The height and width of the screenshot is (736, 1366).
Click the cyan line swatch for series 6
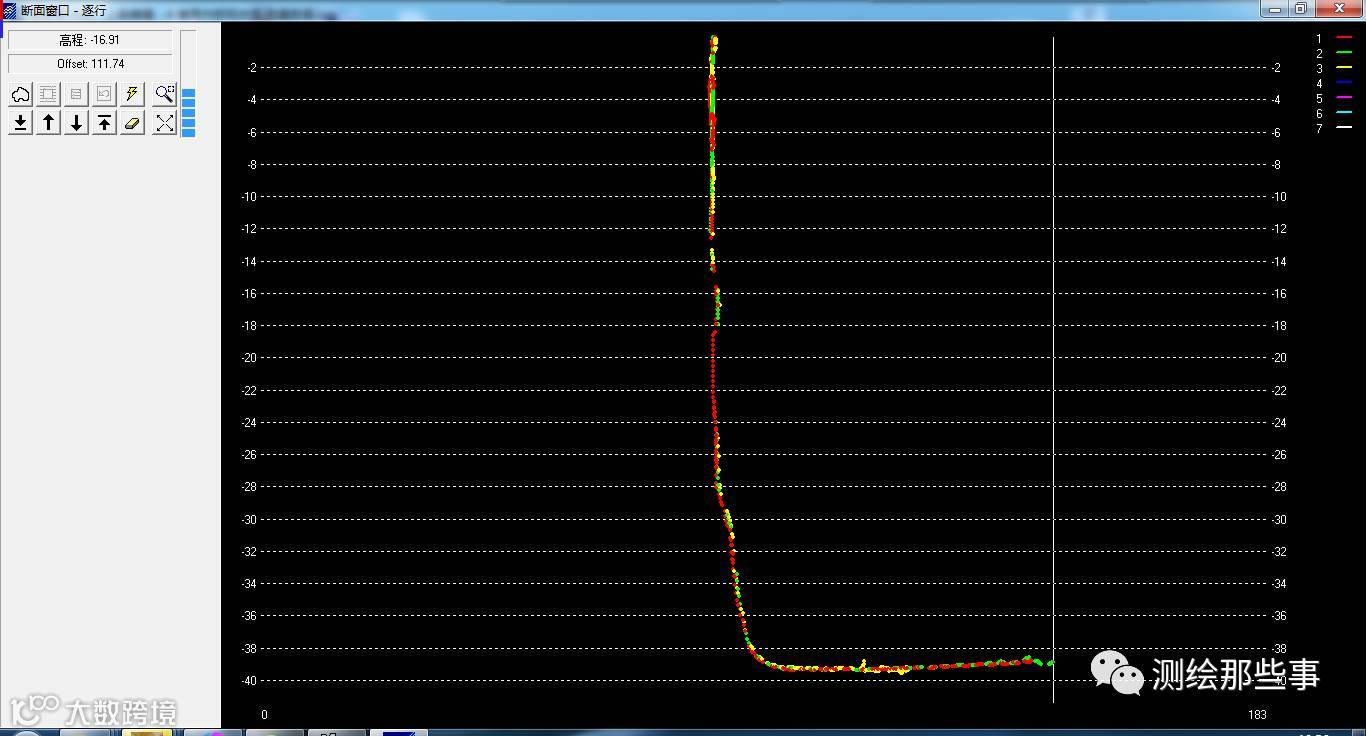pos(1344,113)
